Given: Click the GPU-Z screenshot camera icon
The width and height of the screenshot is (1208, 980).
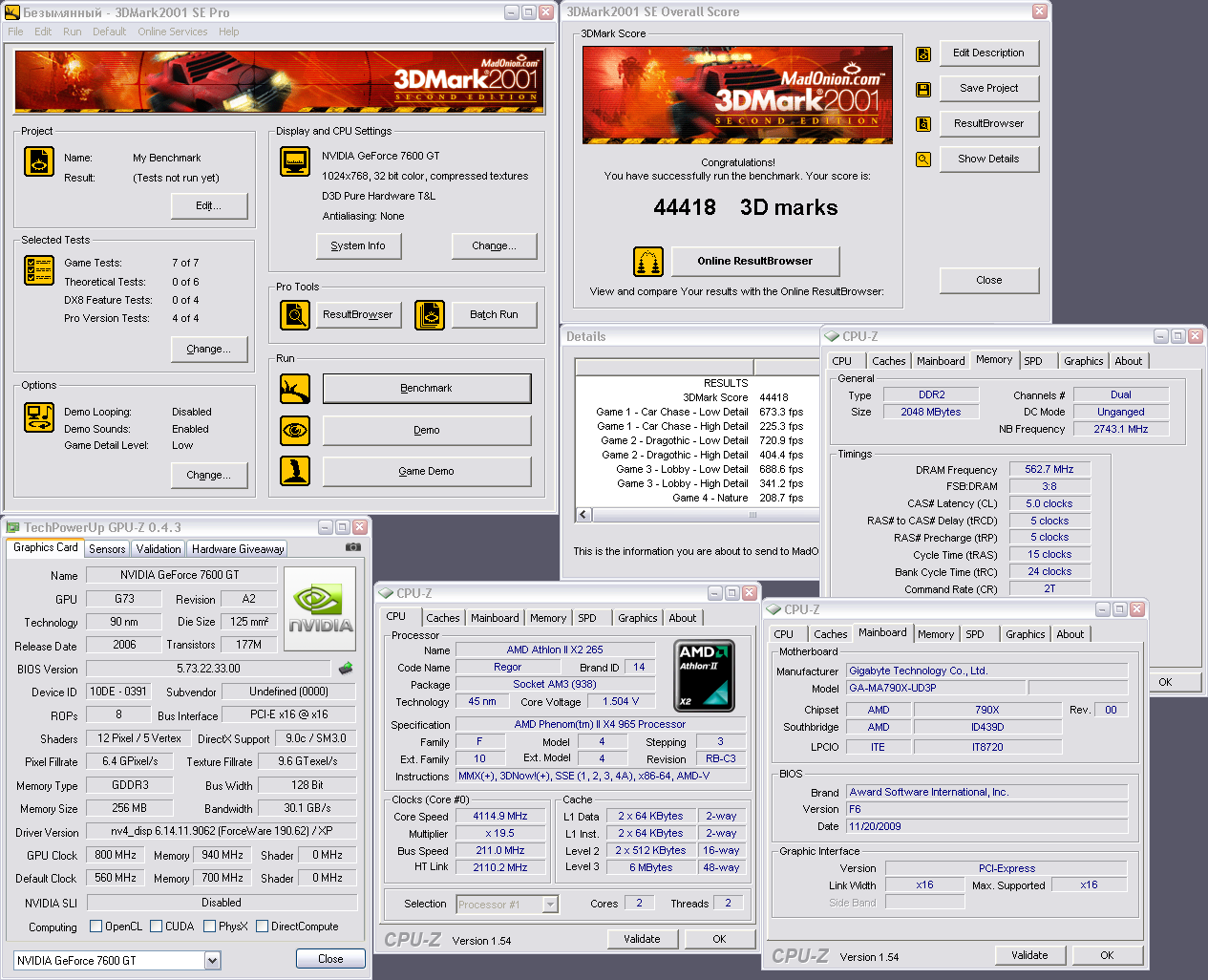Looking at the screenshot, I should coord(353,547).
